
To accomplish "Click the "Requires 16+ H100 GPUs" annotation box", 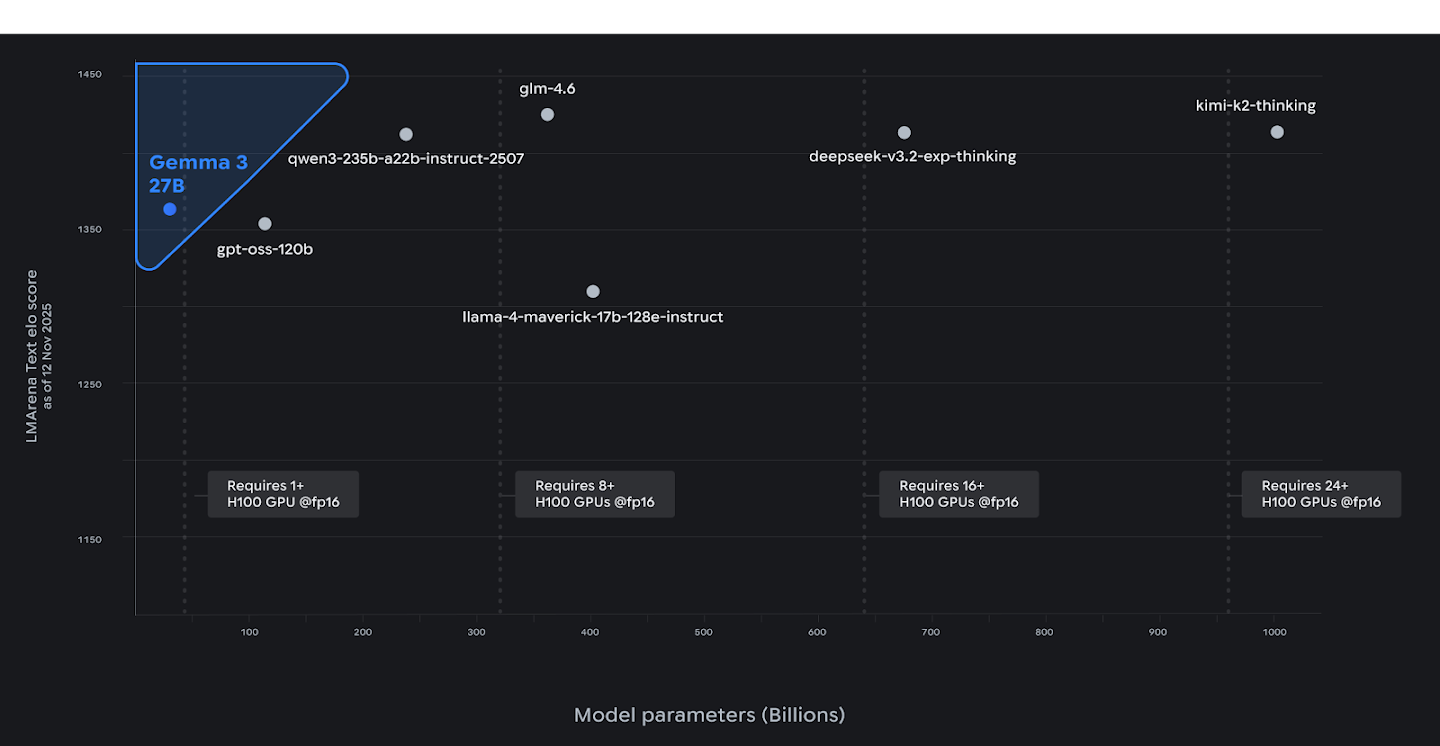I will point(959,494).
